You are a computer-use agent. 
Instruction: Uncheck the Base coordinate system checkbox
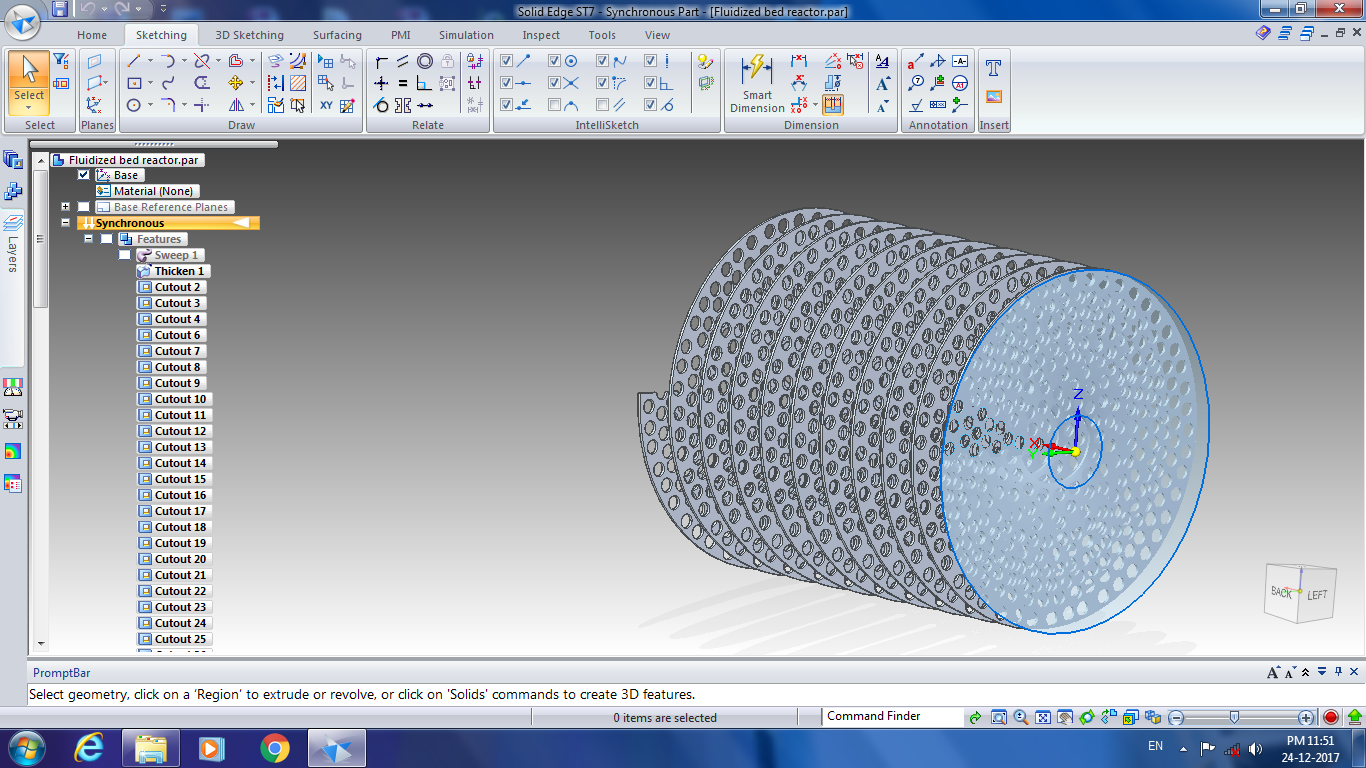[84, 175]
